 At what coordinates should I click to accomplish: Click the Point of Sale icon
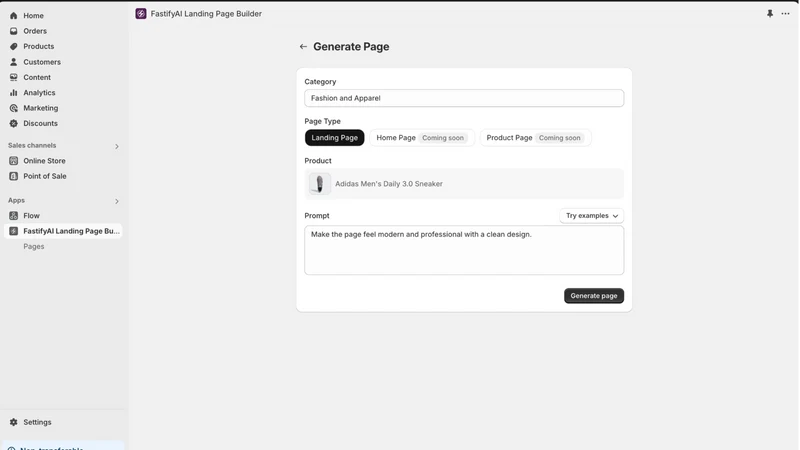coord(14,176)
